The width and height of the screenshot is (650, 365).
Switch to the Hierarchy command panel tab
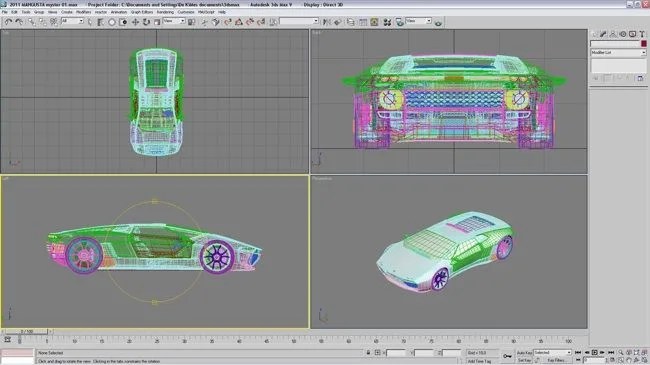(x=613, y=34)
